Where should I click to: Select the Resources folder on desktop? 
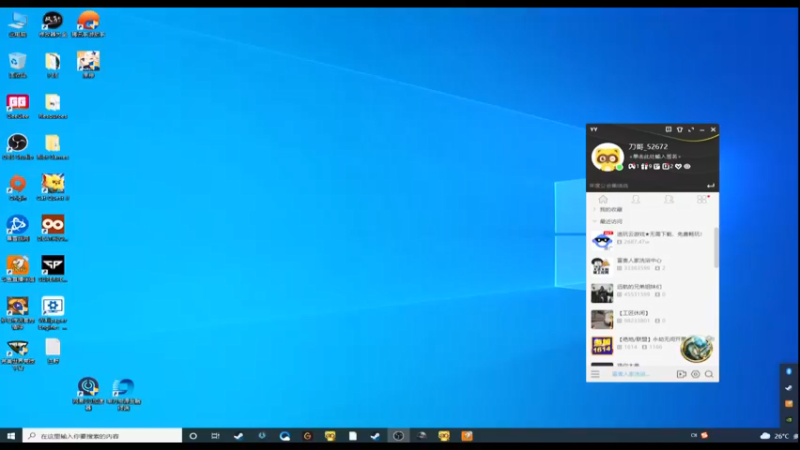pos(53,106)
